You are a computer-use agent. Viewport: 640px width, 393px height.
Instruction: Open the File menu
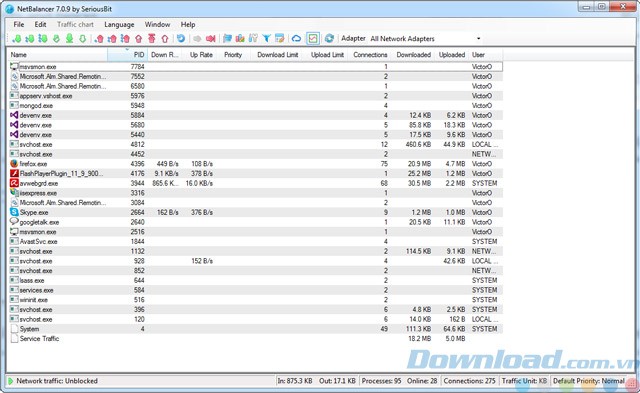[19, 24]
